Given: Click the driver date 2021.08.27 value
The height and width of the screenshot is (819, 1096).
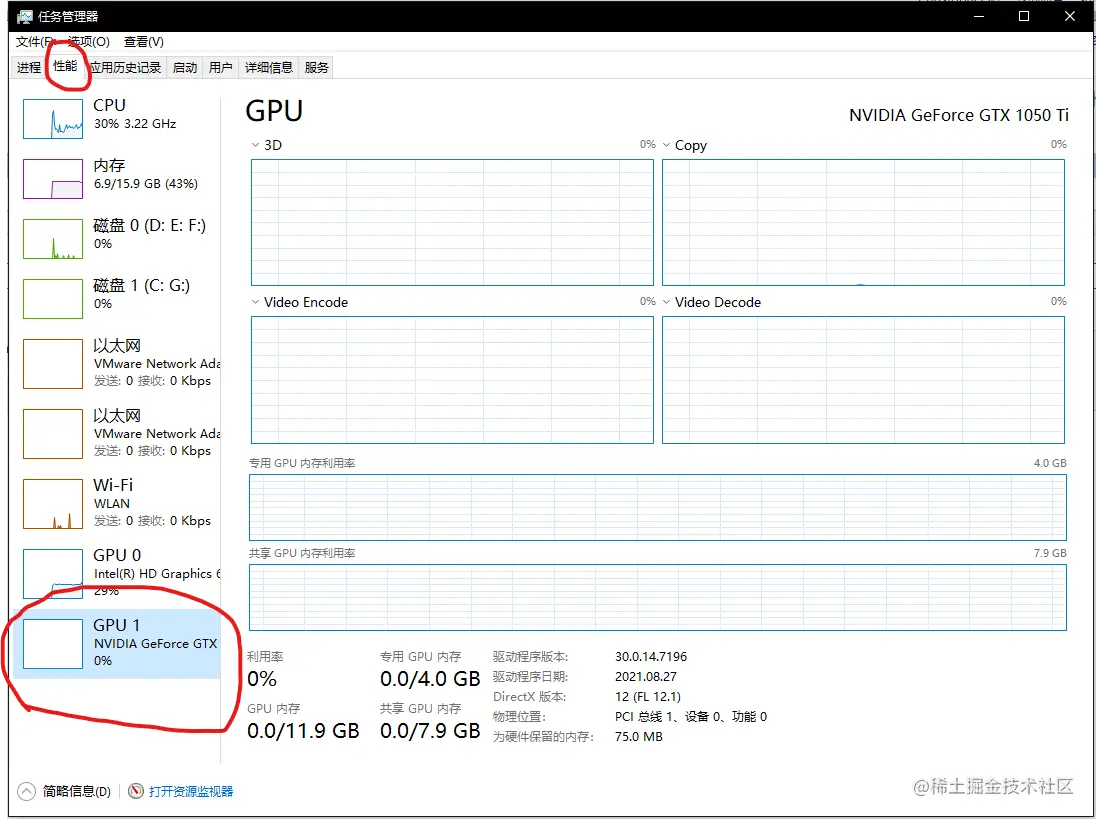Looking at the screenshot, I should click(646, 676).
